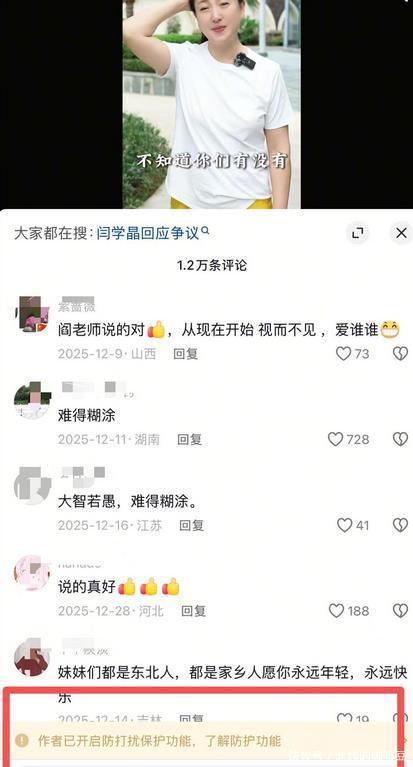Viewport: 413px width, 767px height.
Task: Reply to the 山西 comment dated 2025-12-9
Action: pos(185,354)
